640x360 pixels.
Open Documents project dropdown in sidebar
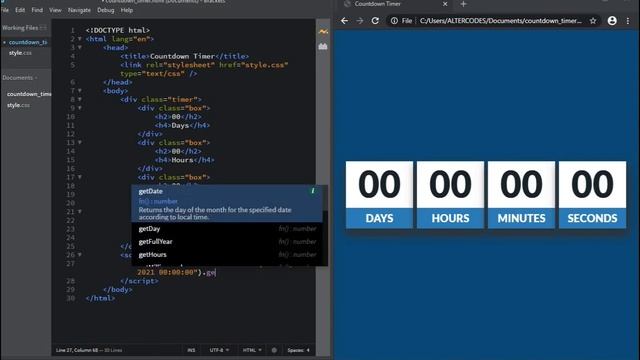(x=19, y=78)
